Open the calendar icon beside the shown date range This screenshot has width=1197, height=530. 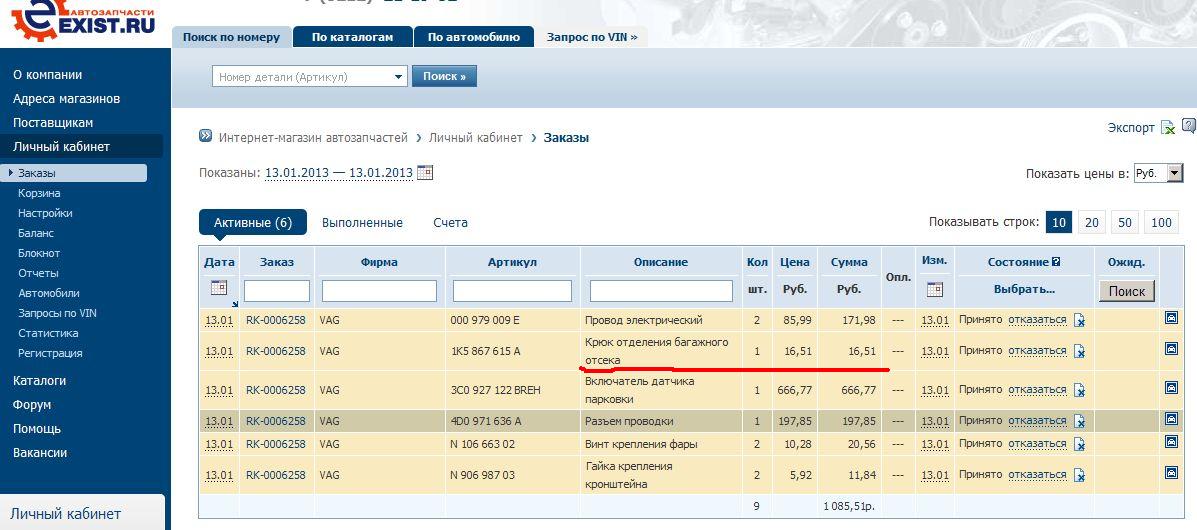(425, 172)
